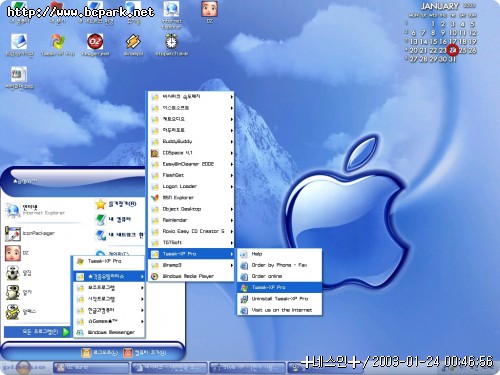Click the Internet Explorer icon in Start menu
Screen dimensions: 500x375
13,211
